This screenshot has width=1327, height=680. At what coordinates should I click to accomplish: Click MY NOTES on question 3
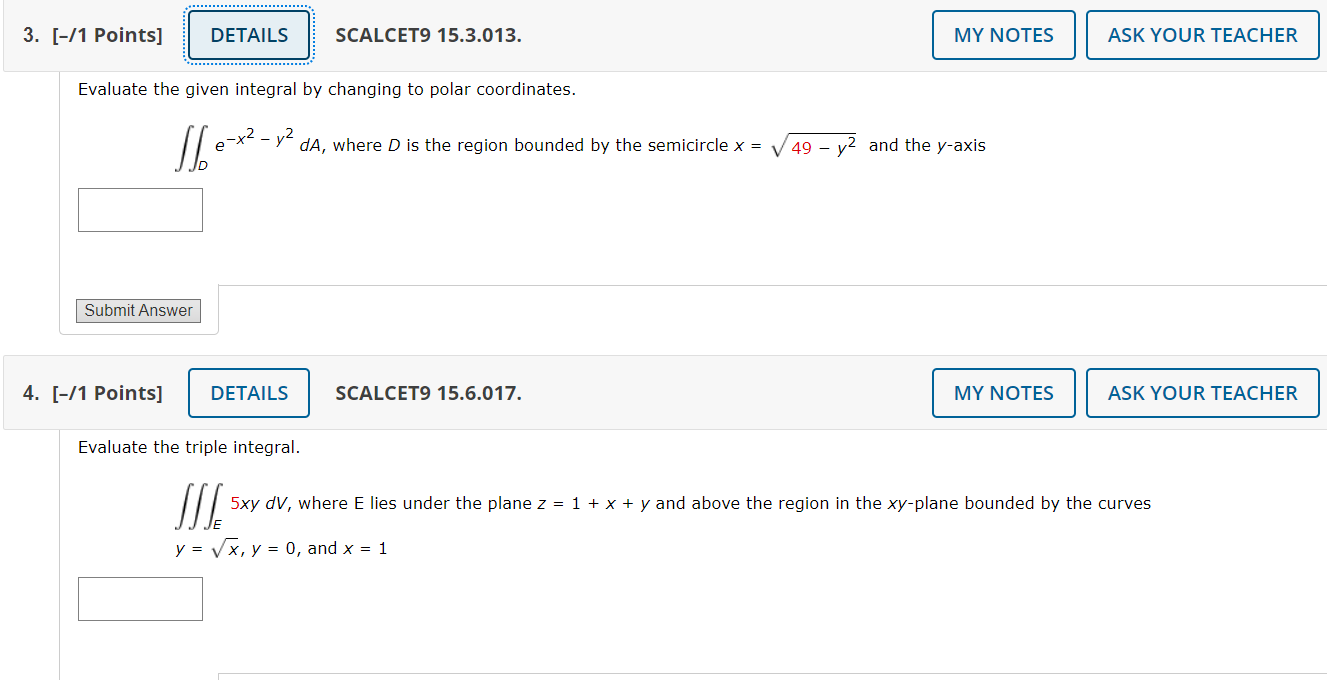pyautogui.click(x=1003, y=34)
